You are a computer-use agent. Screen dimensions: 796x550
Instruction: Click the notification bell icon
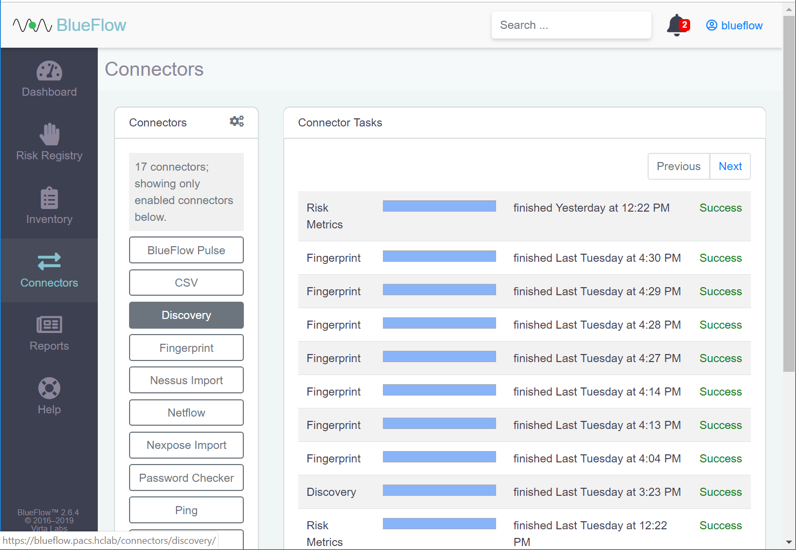coord(676,26)
